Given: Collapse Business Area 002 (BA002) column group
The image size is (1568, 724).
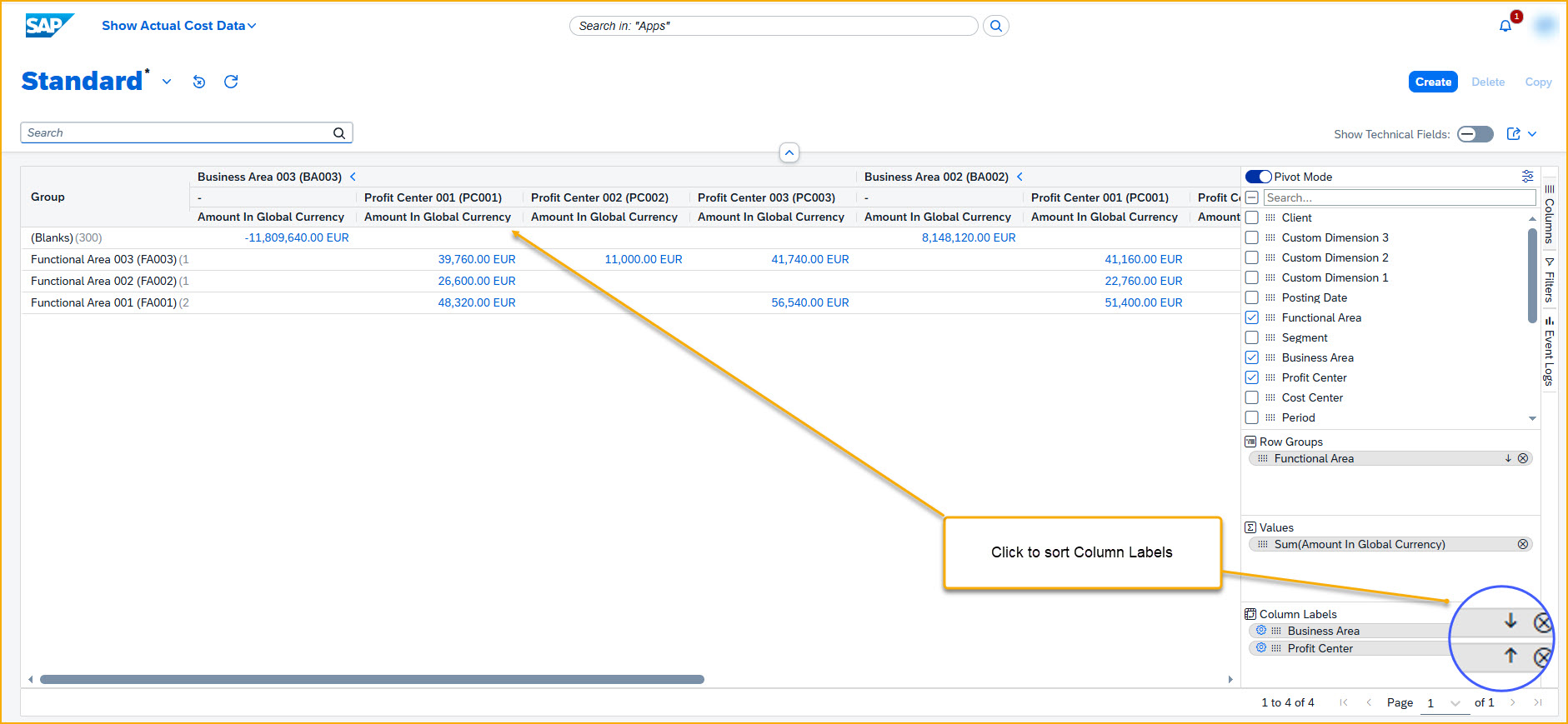Looking at the screenshot, I should pos(1019,177).
